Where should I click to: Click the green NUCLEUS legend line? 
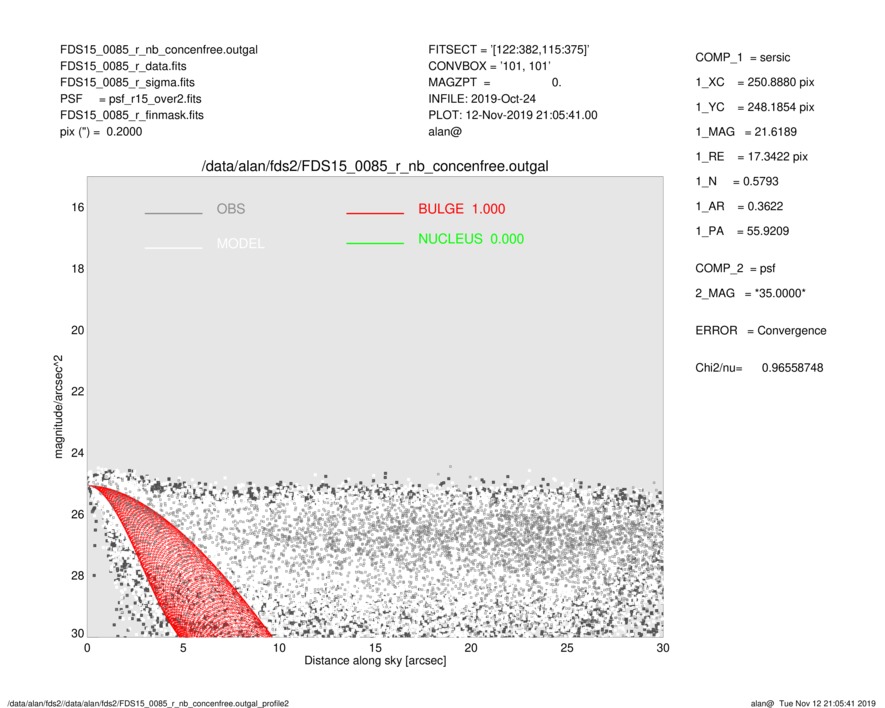[374, 243]
